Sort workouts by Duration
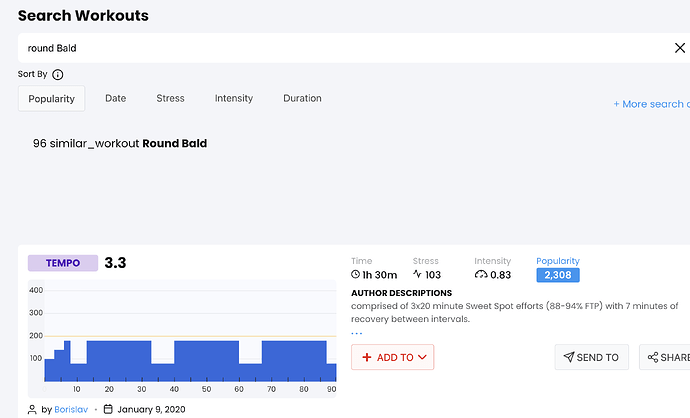The width and height of the screenshot is (690, 418). pyautogui.click(x=302, y=98)
